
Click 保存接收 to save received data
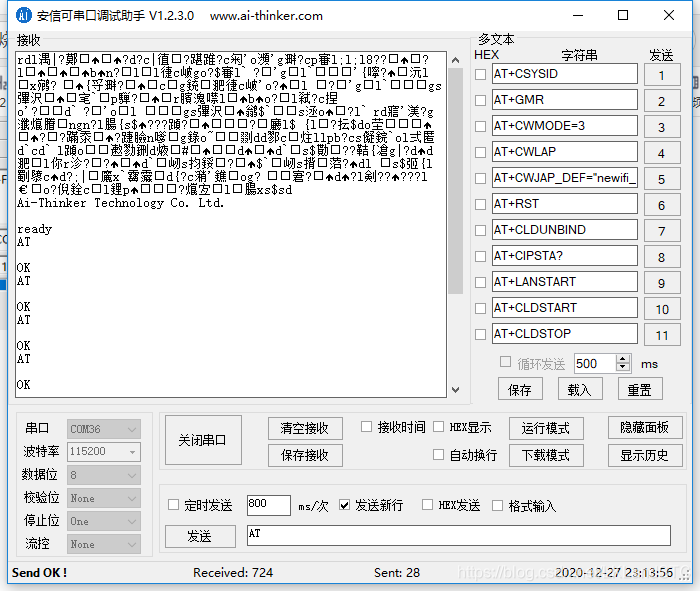point(305,455)
